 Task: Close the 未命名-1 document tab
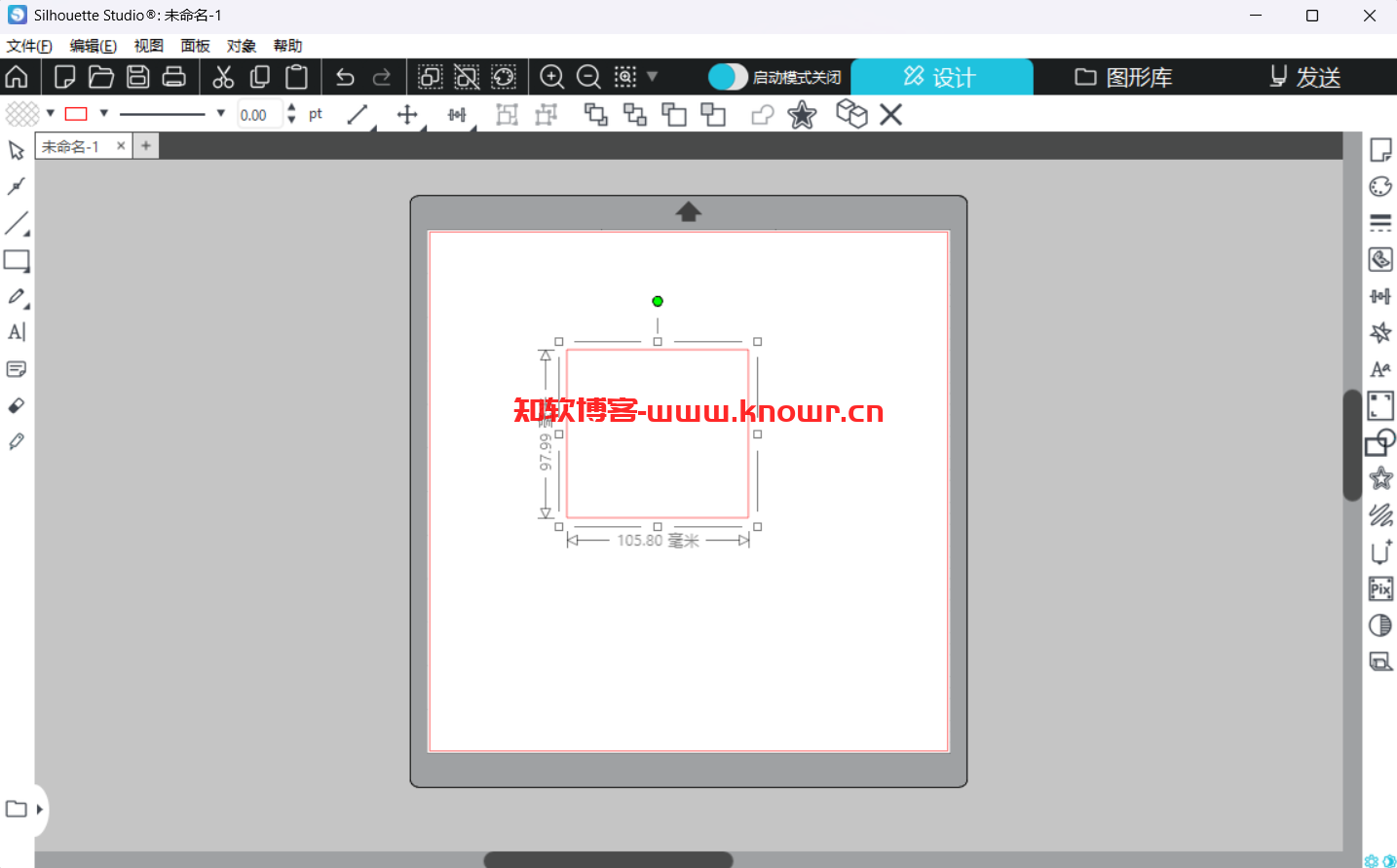[x=121, y=146]
